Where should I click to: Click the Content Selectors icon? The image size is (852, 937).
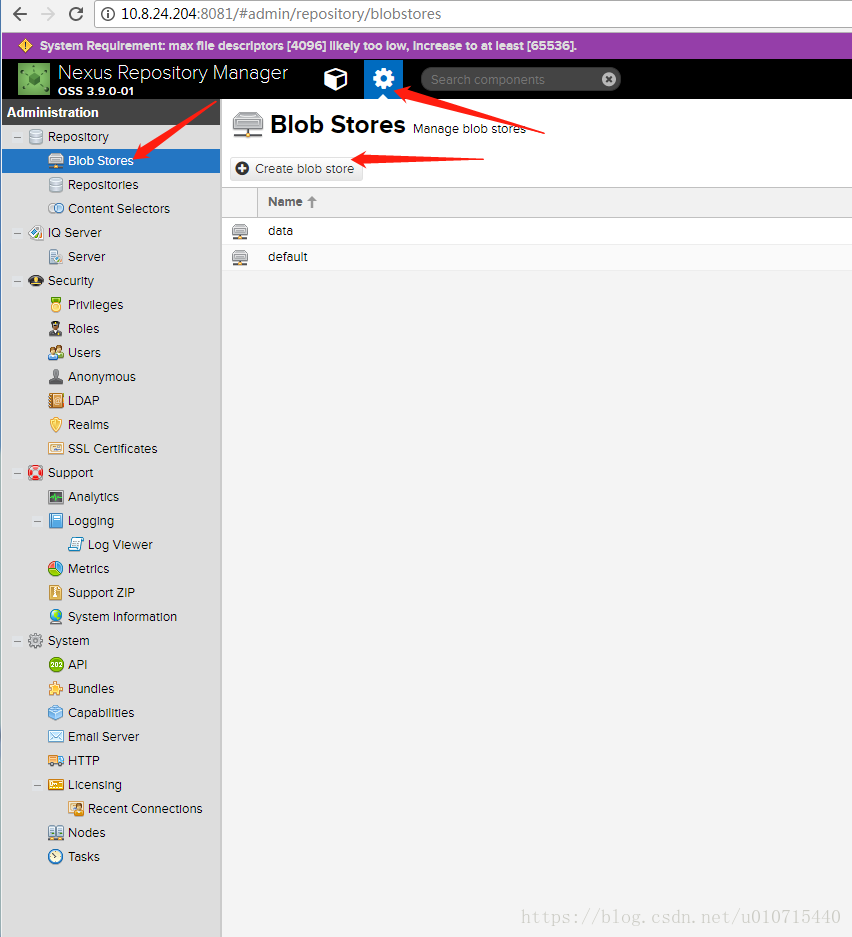(x=56, y=209)
